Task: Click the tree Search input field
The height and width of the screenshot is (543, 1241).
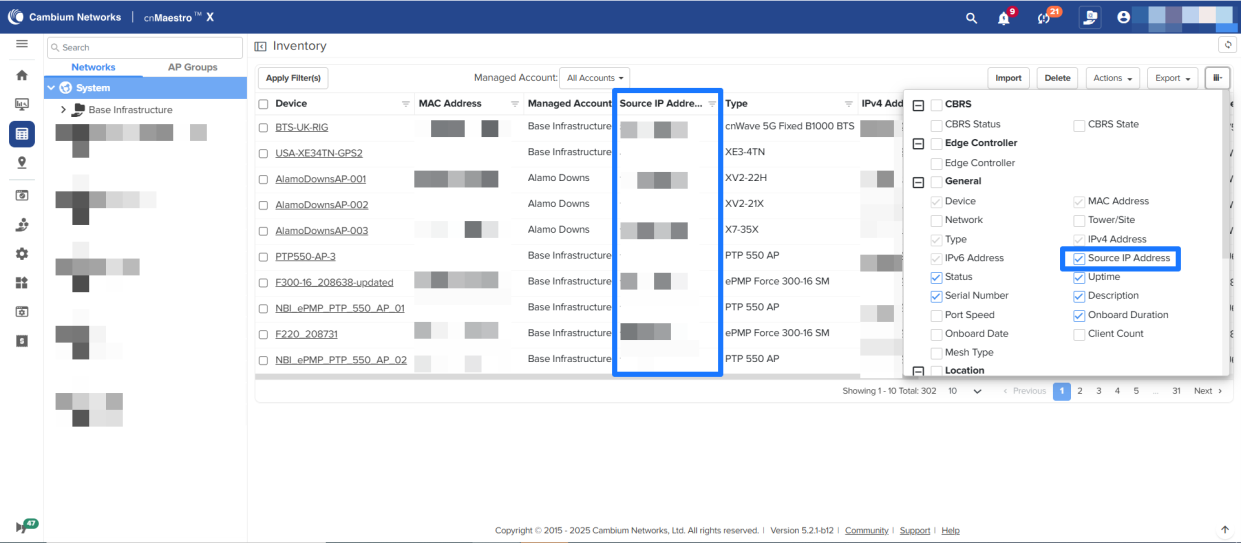Action: (x=145, y=47)
